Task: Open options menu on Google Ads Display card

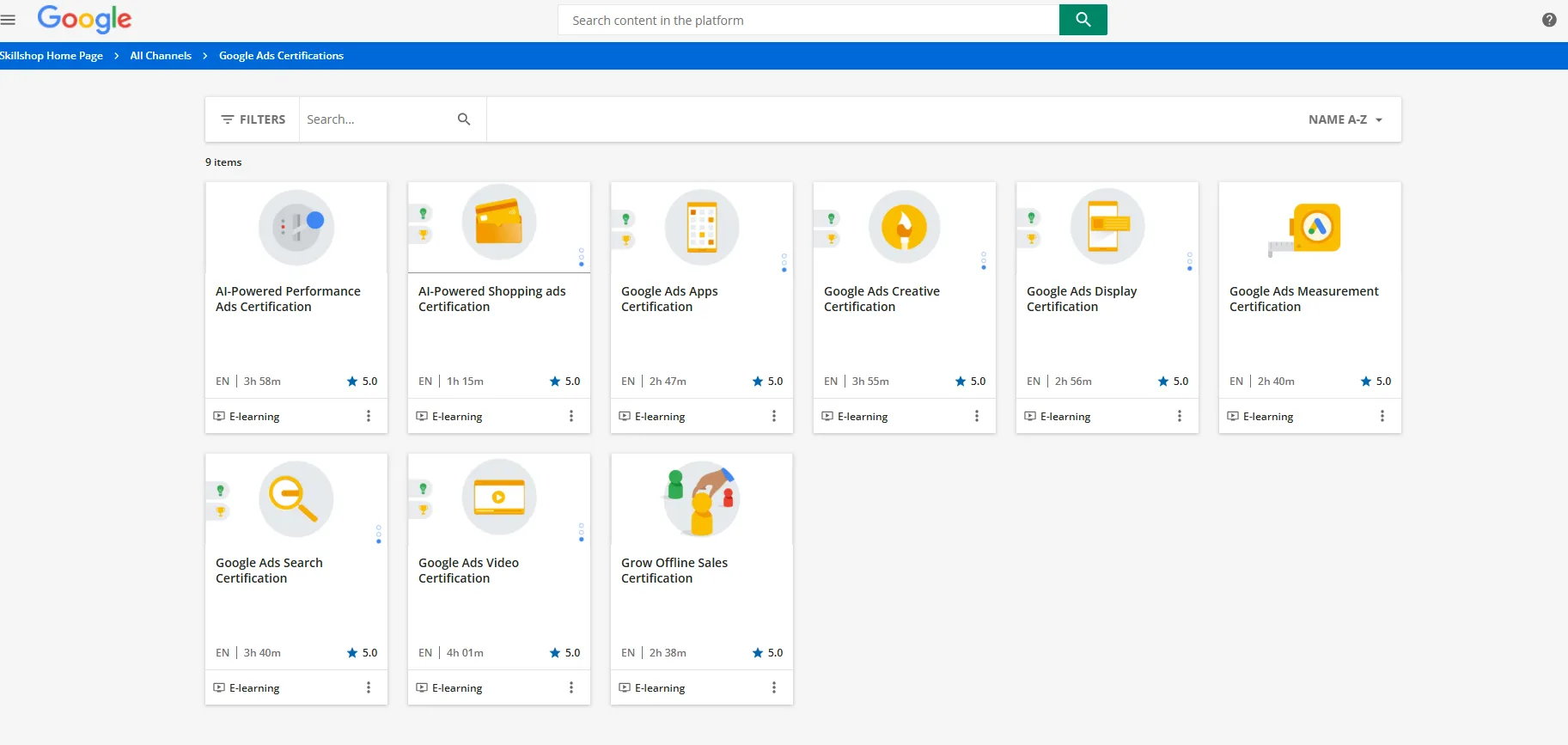Action: coord(1180,416)
